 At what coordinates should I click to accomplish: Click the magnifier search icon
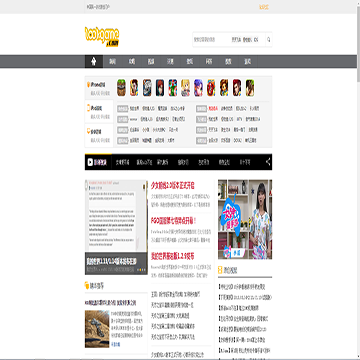pyautogui.click(x=269, y=40)
